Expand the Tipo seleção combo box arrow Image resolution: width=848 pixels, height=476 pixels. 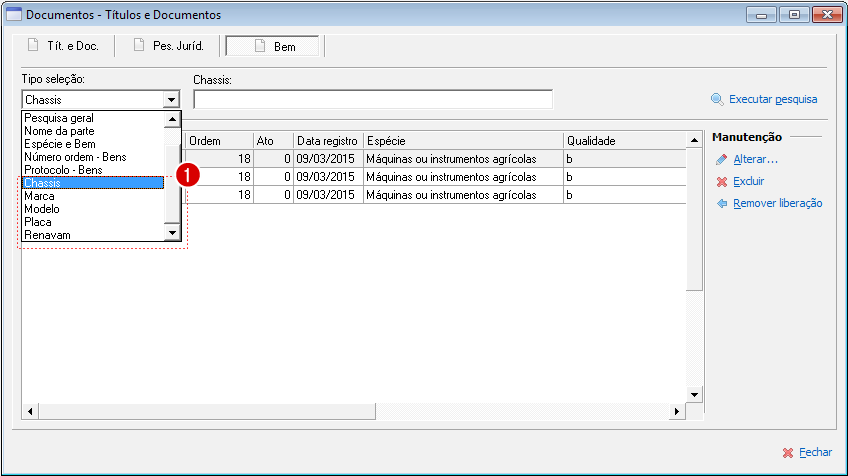point(172,100)
